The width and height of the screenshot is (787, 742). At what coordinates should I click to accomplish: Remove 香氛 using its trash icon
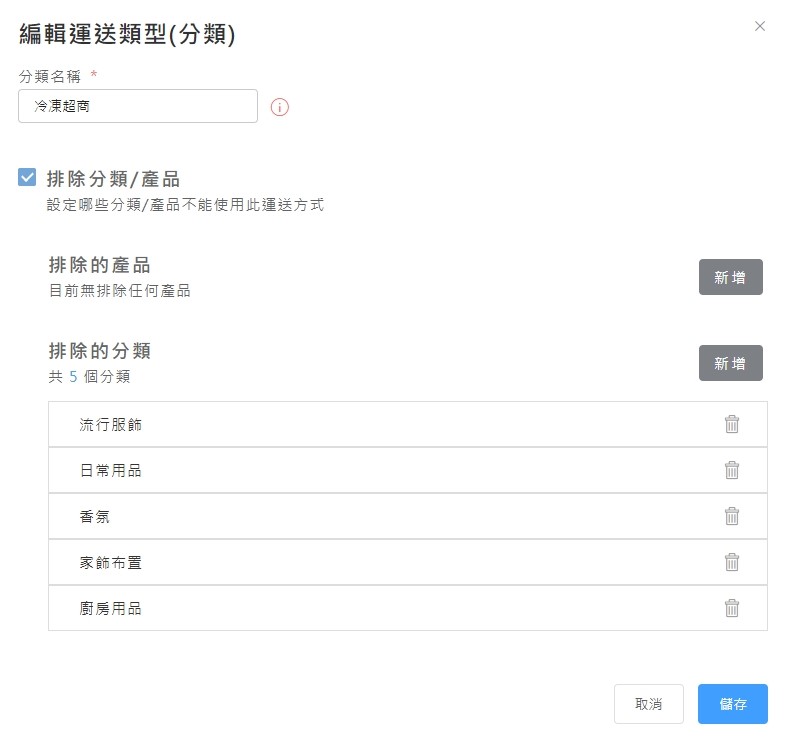(x=731, y=516)
